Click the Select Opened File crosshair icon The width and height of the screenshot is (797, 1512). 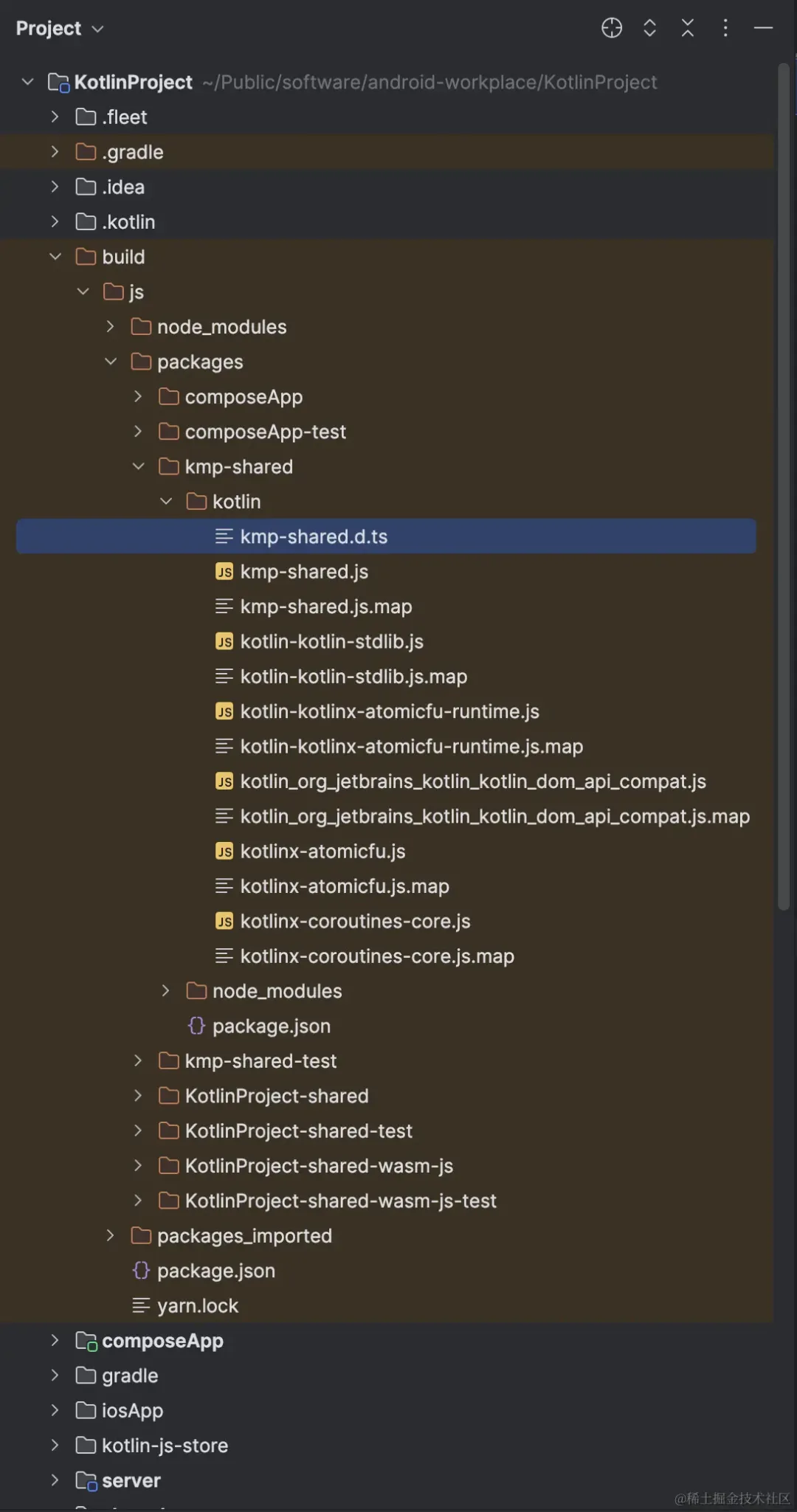[x=612, y=28]
